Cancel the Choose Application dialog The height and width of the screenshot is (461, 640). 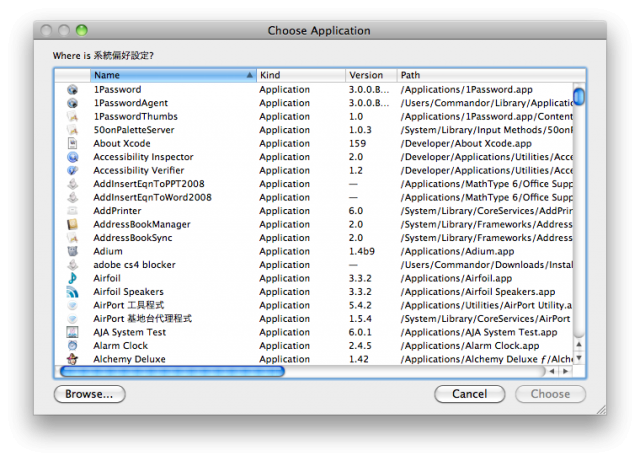469,394
